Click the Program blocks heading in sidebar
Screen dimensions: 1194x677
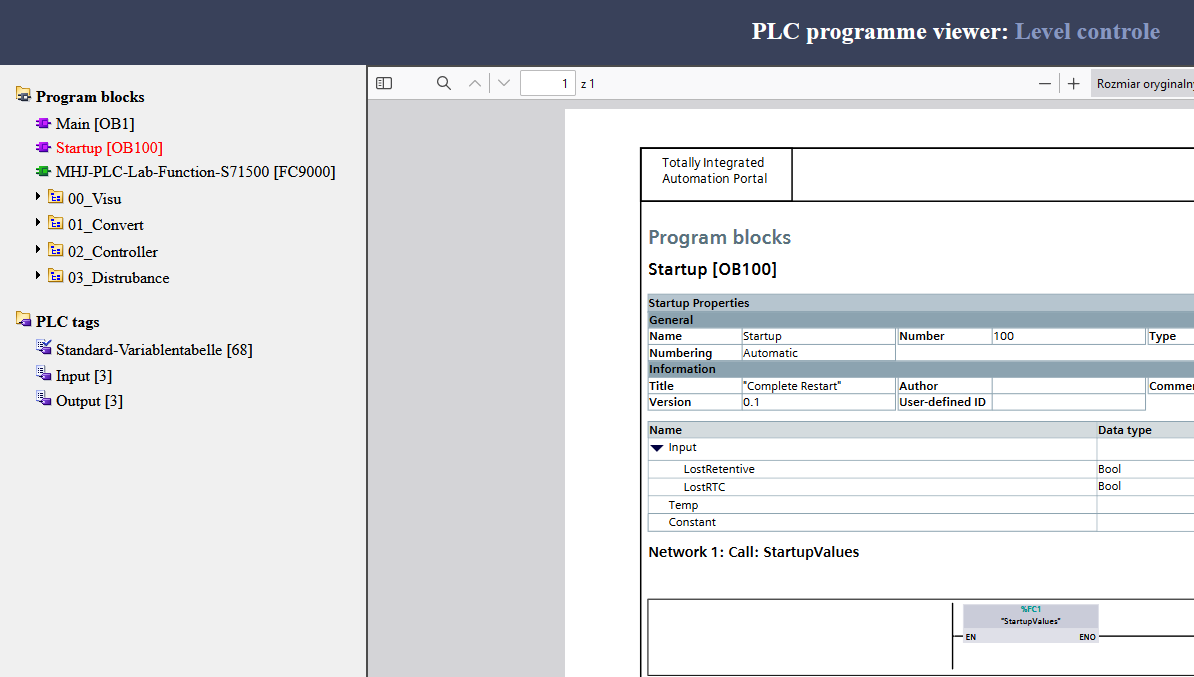pyautogui.click(x=90, y=97)
